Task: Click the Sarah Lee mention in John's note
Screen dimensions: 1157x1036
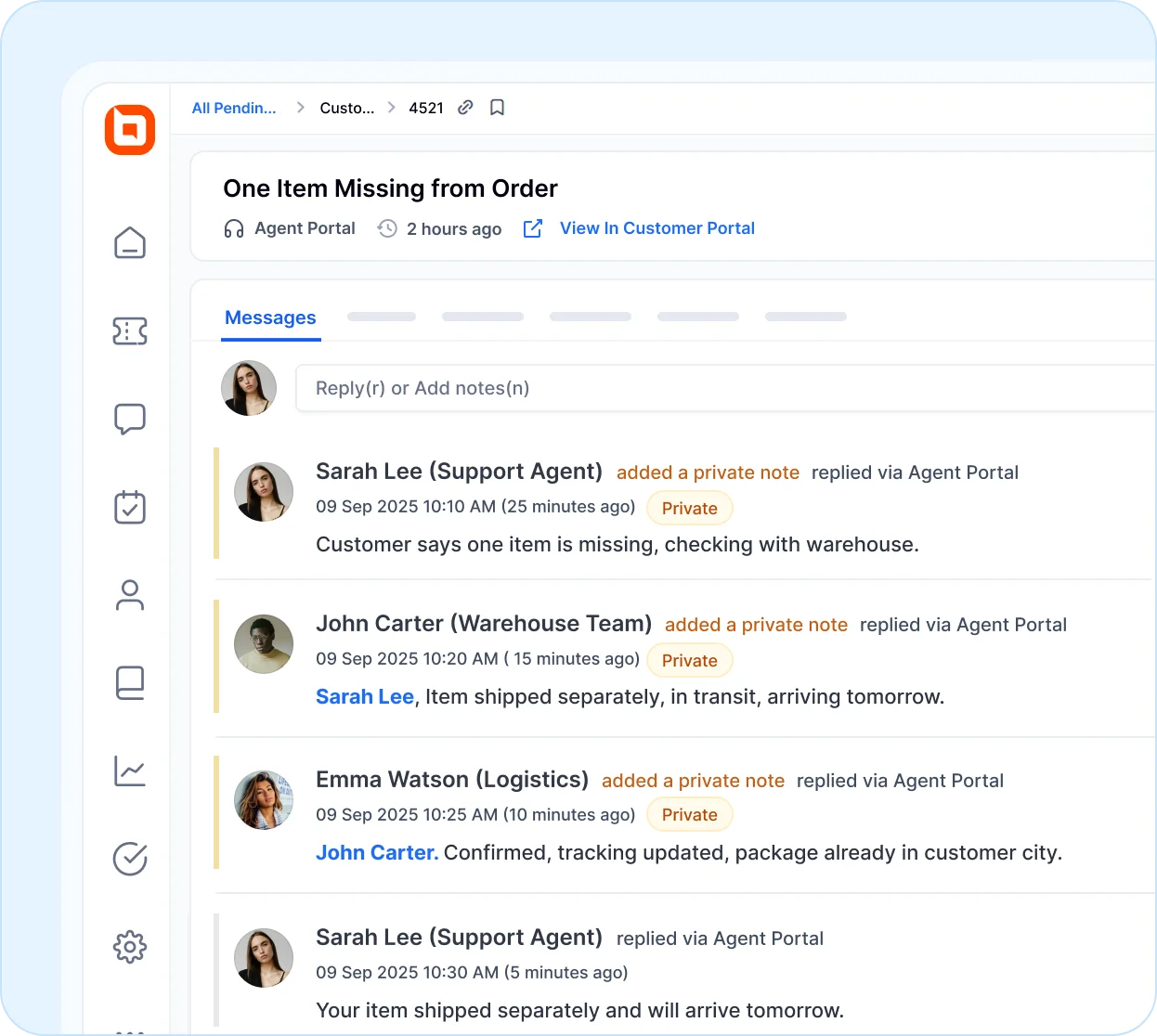Action: tap(365, 696)
